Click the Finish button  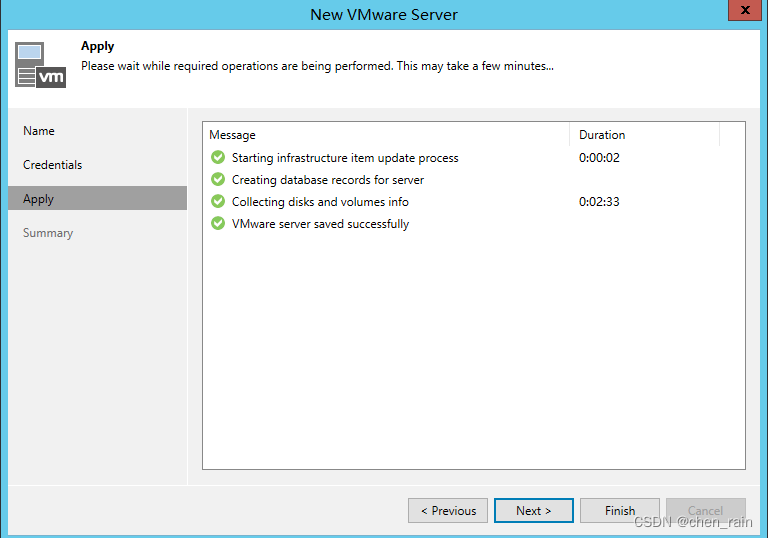(620, 511)
